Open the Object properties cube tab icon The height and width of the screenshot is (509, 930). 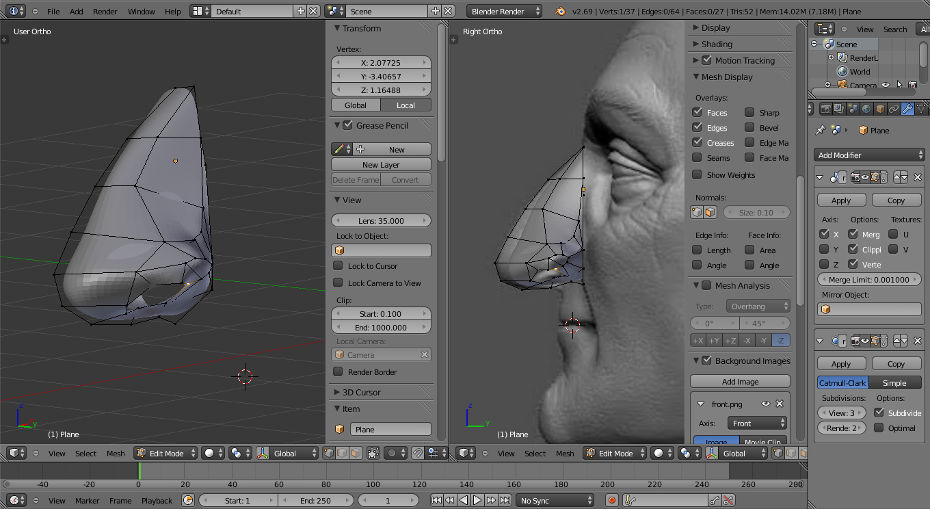point(880,109)
